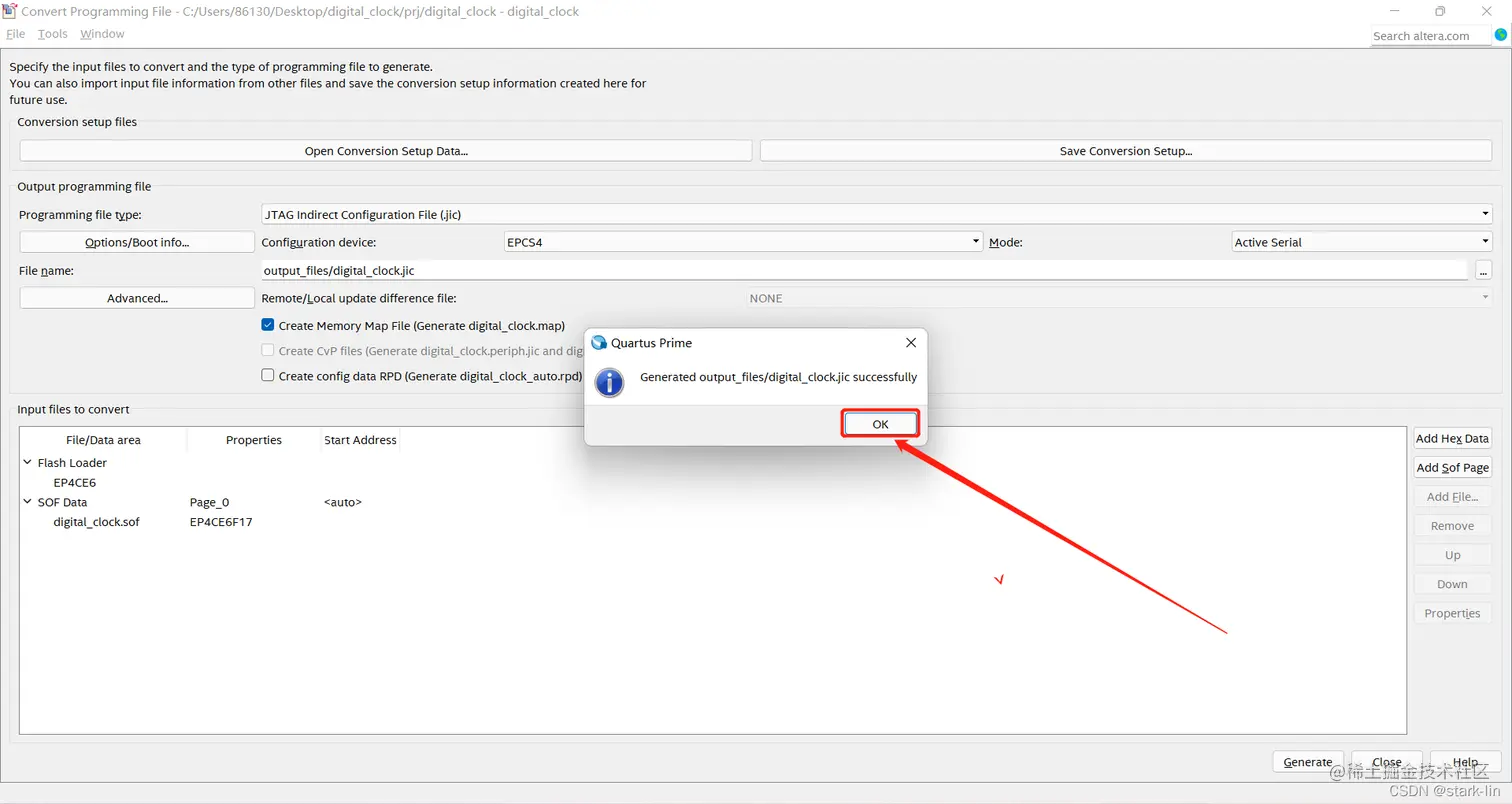
Task: Click the Add Hex Data button
Action: click(1452, 438)
